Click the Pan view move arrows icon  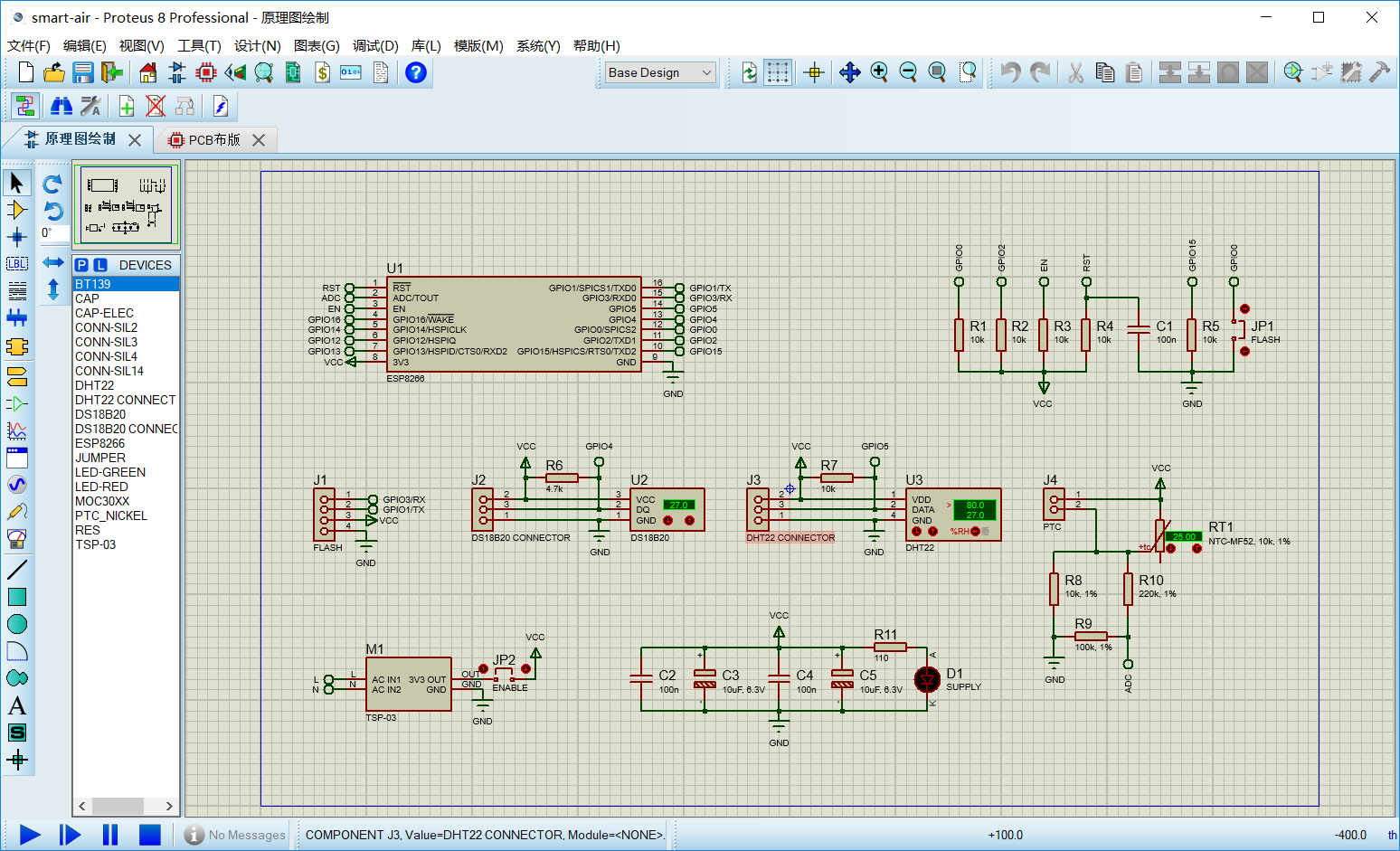click(850, 72)
